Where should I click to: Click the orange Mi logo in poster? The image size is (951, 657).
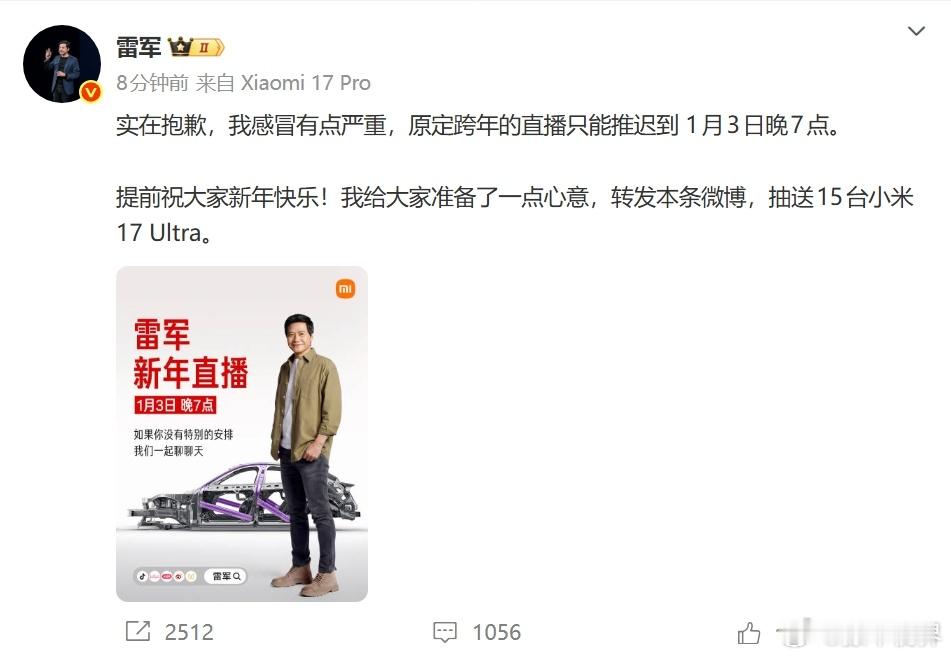(x=345, y=289)
